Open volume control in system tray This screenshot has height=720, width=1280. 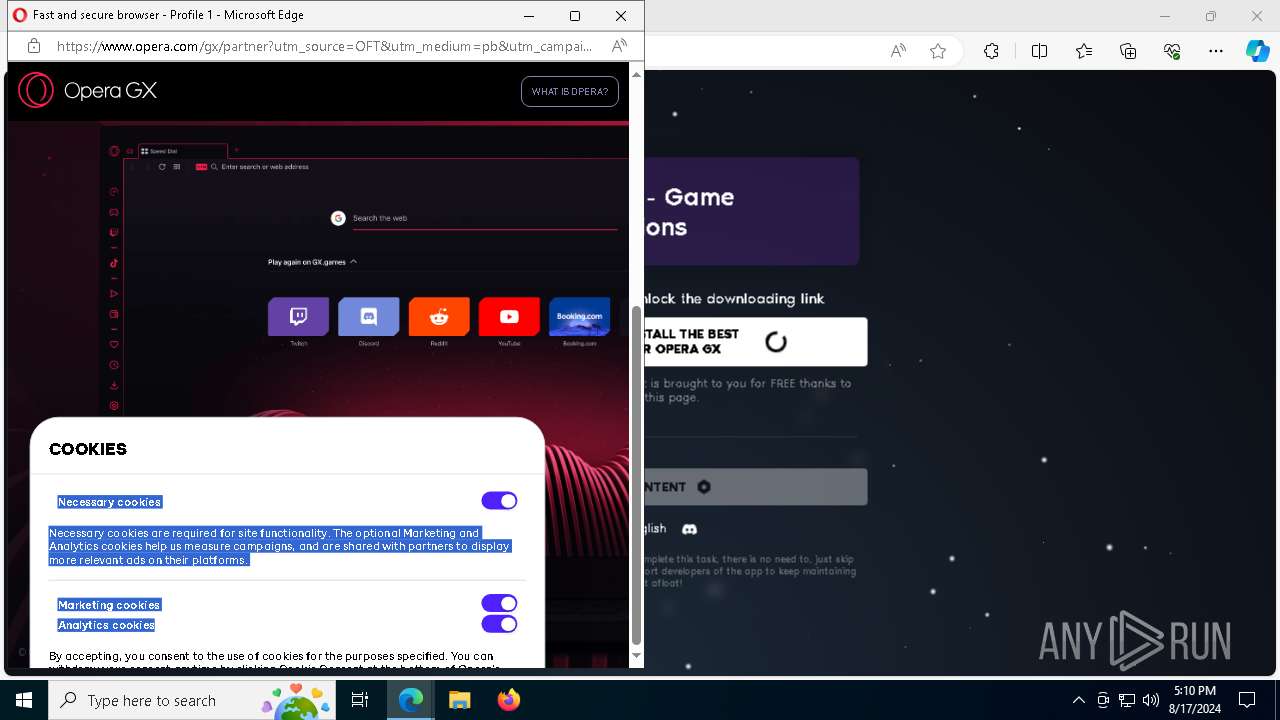pos(1150,700)
